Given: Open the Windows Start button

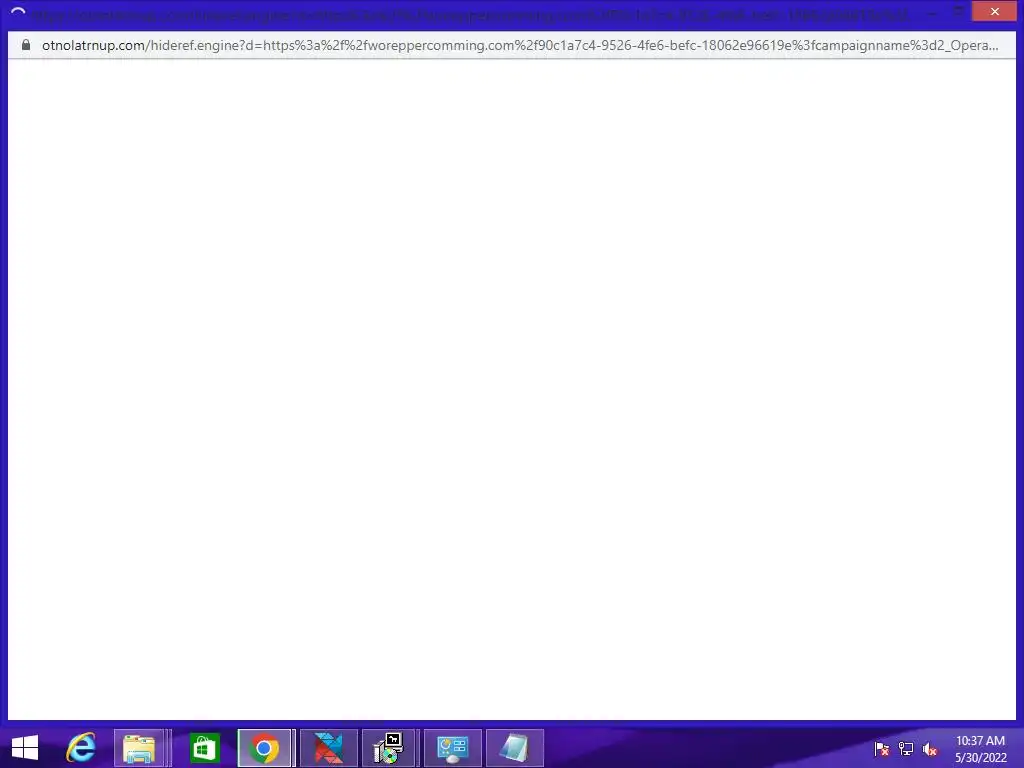Looking at the screenshot, I should pos(25,748).
